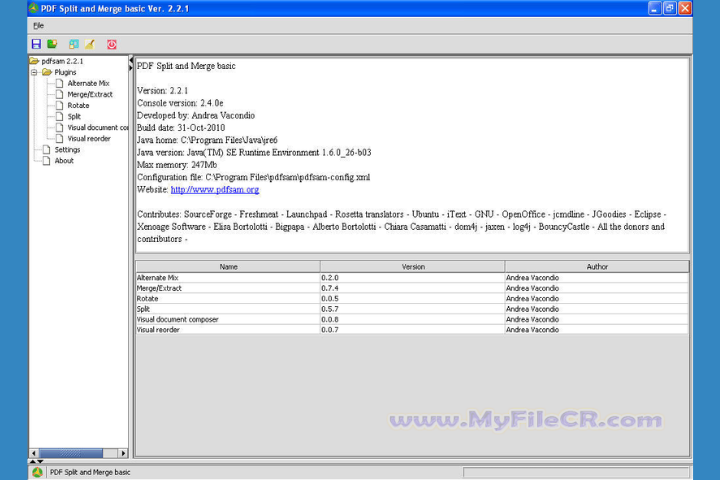This screenshot has height=480, width=720.
Task: Click the About page icon
Action: click(46, 160)
